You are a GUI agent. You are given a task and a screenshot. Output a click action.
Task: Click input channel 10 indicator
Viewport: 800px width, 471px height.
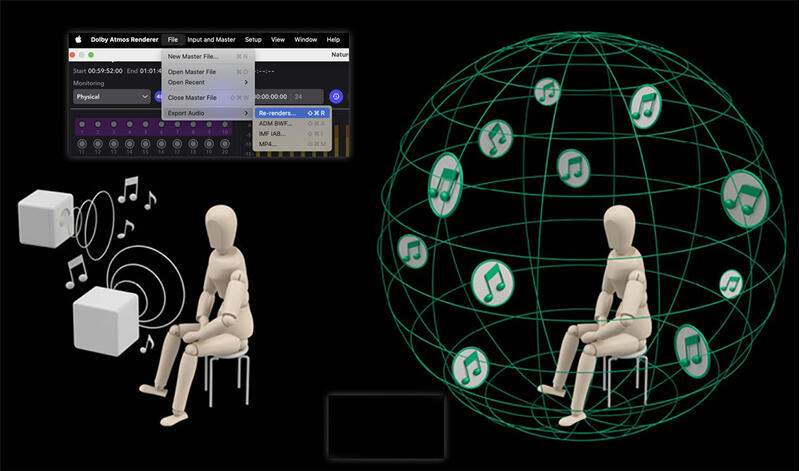[x=225, y=125]
